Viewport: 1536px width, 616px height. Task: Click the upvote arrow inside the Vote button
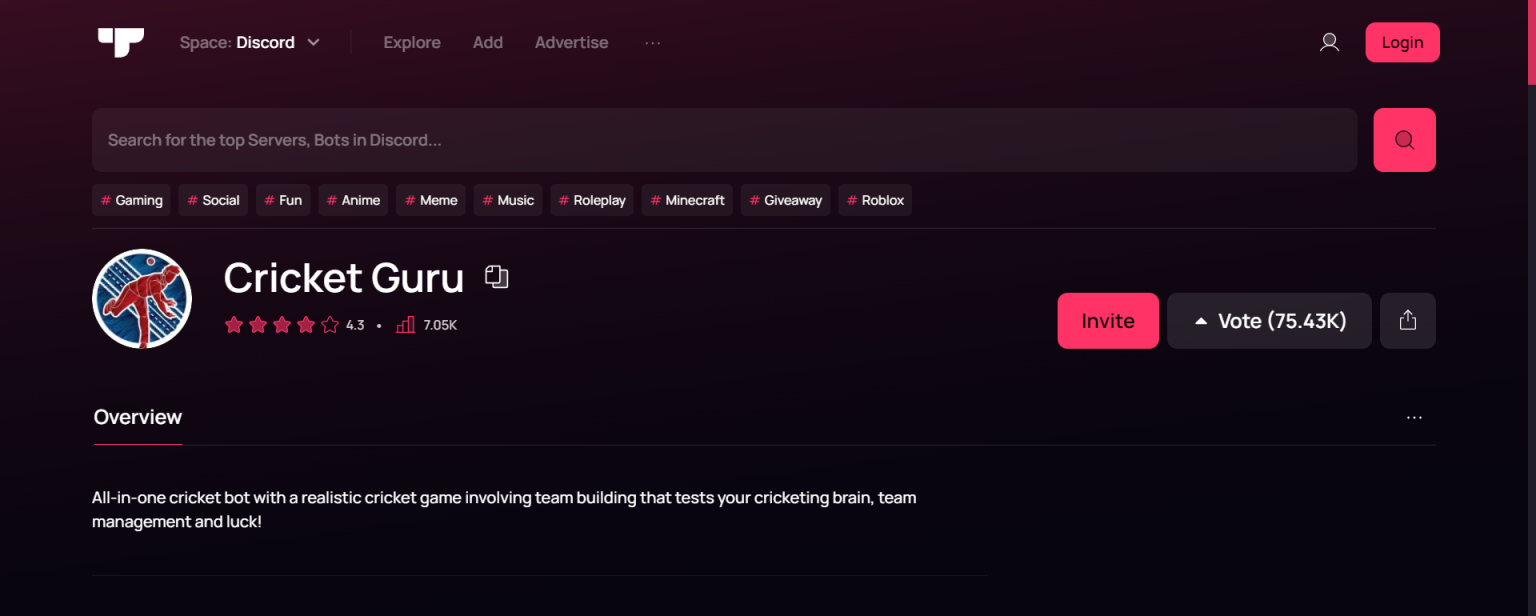(1202, 320)
